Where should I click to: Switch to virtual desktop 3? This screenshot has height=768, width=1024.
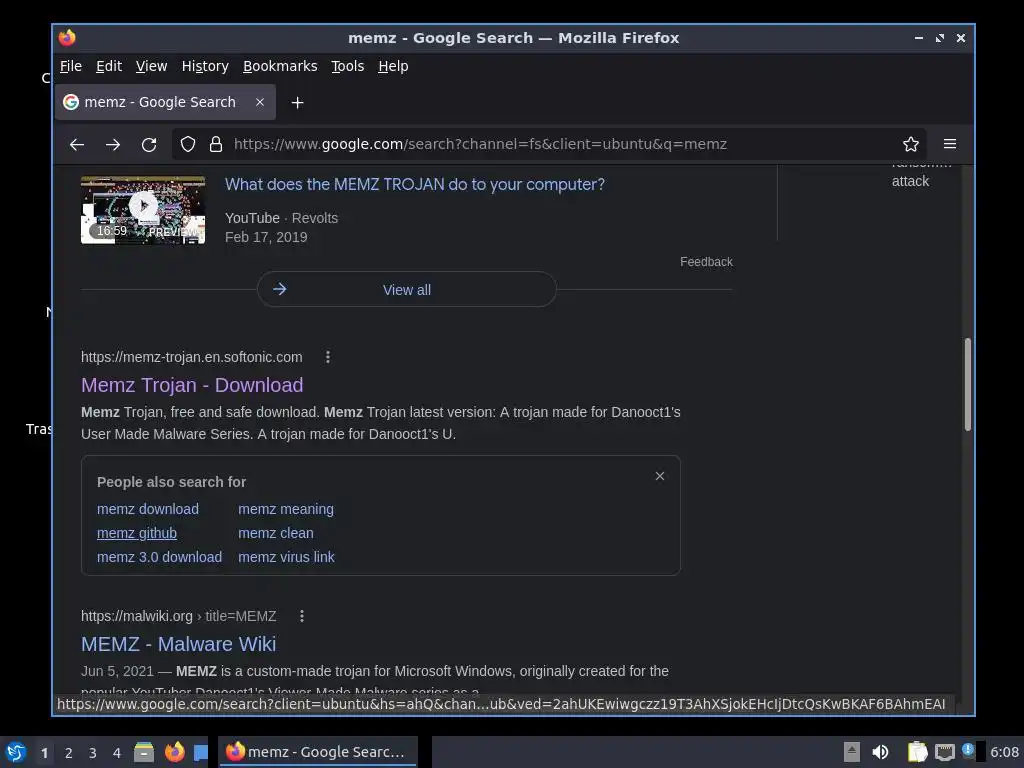click(x=93, y=753)
